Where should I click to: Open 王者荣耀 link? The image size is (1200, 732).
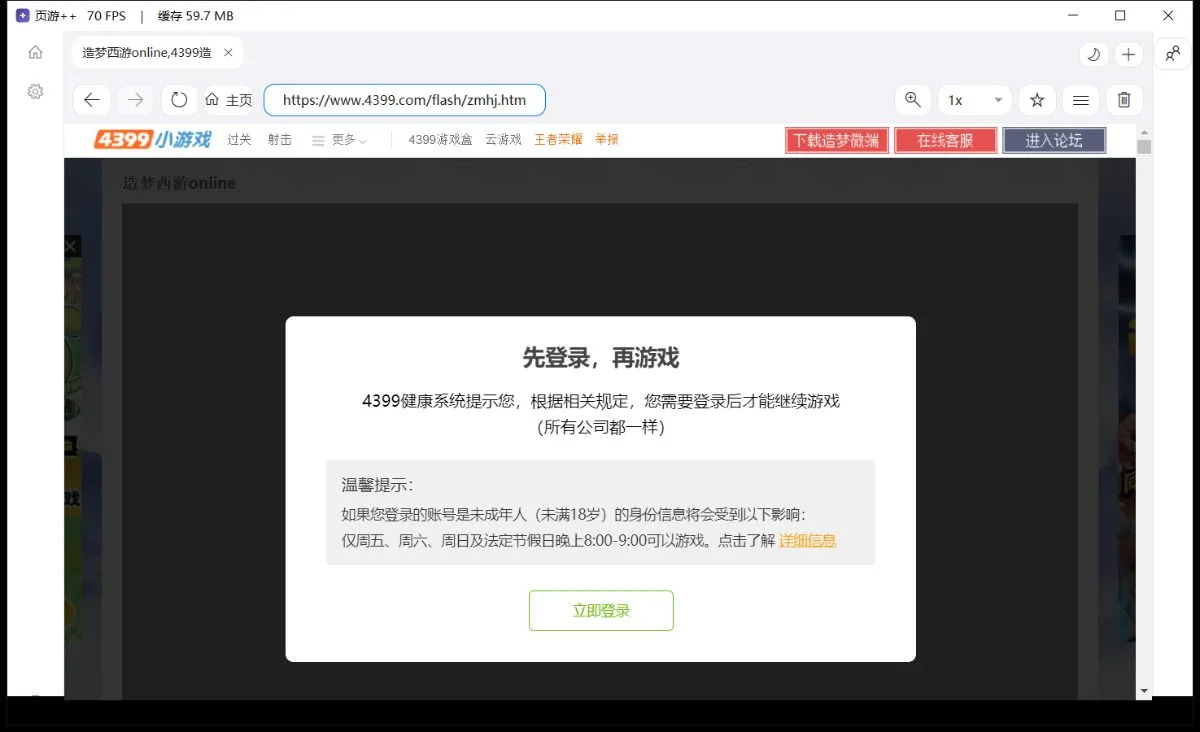(558, 140)
